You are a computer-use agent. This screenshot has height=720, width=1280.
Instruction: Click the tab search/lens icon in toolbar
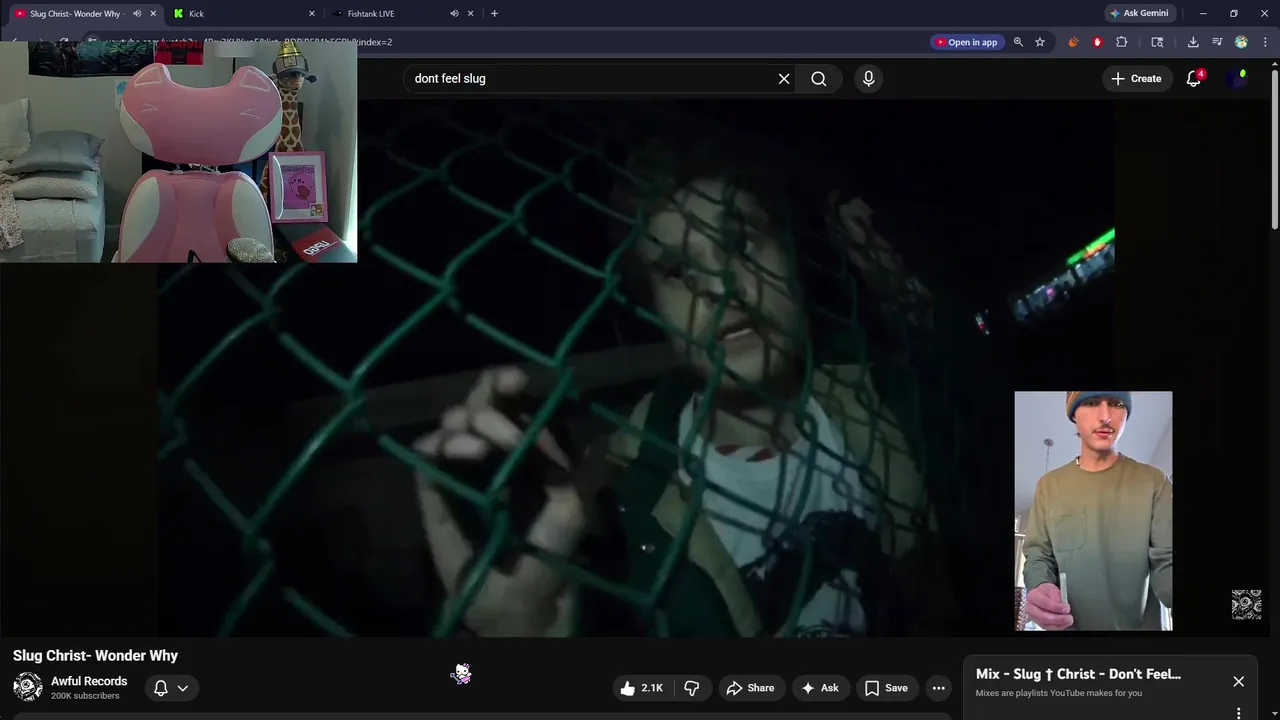(1157, 42)
